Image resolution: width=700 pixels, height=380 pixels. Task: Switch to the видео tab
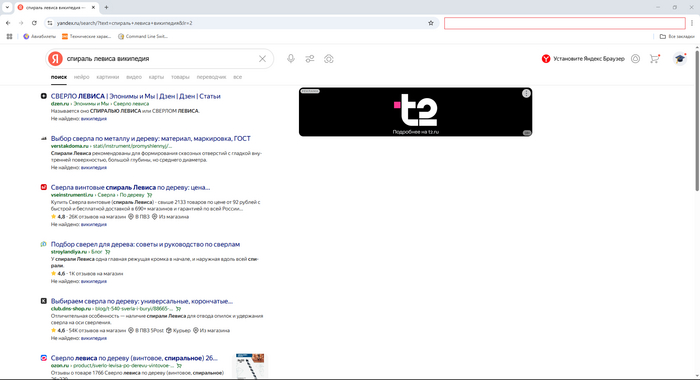coord(134,77)
